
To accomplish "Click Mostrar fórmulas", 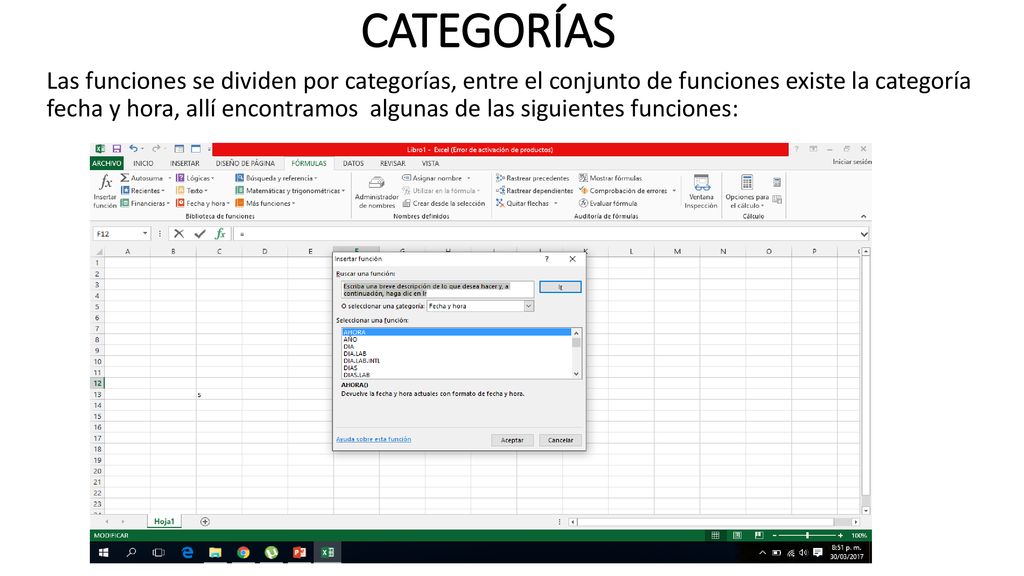I will point(611,178).
